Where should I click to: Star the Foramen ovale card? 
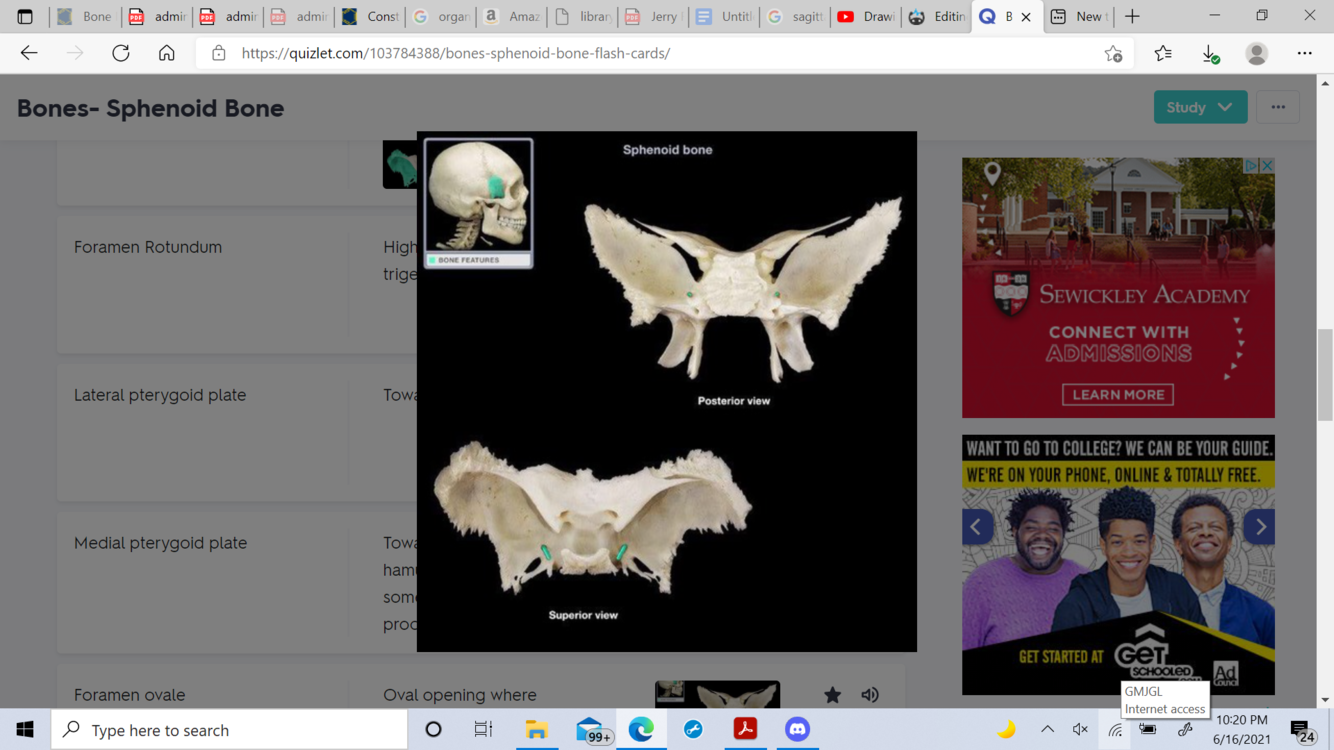point(832,695)
